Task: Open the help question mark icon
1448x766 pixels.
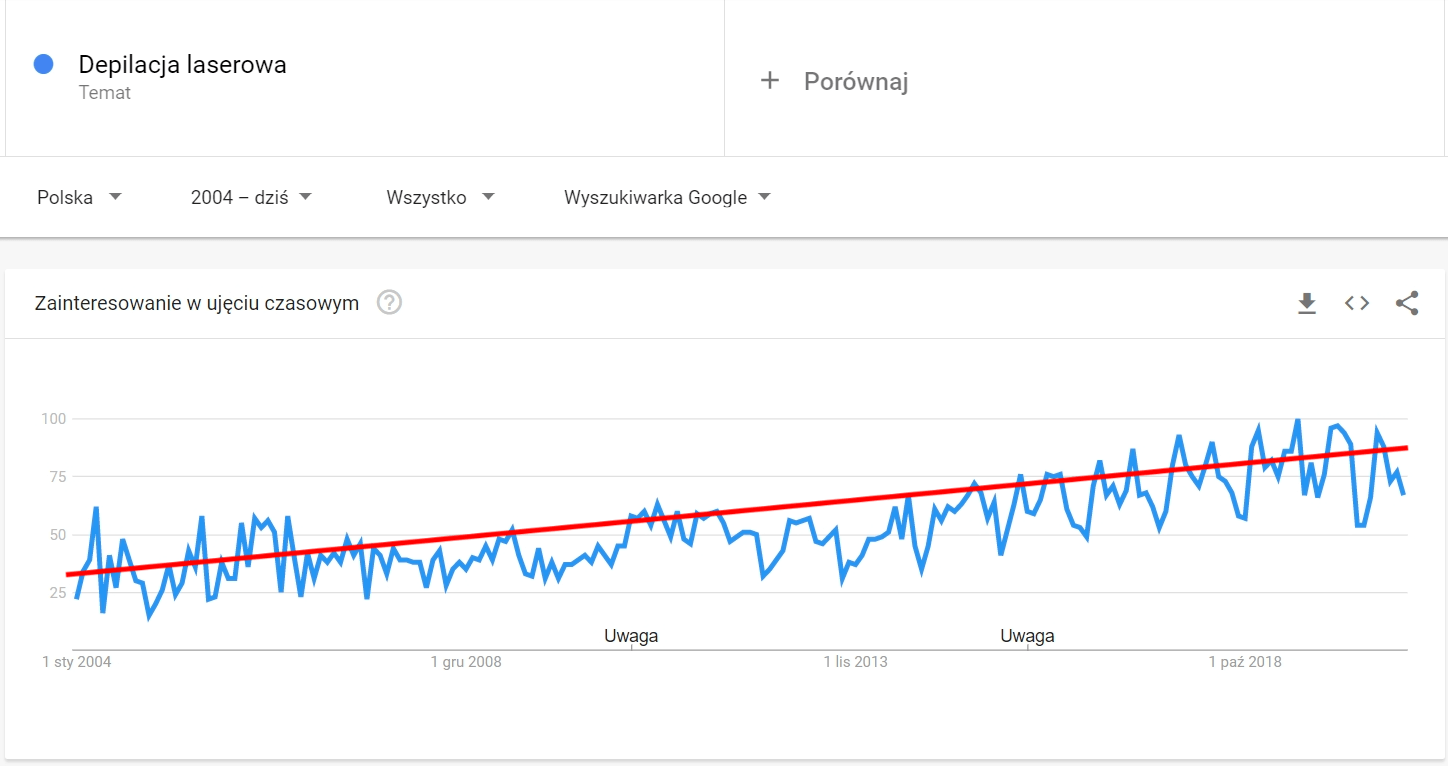Action: (x=389, y=303)
